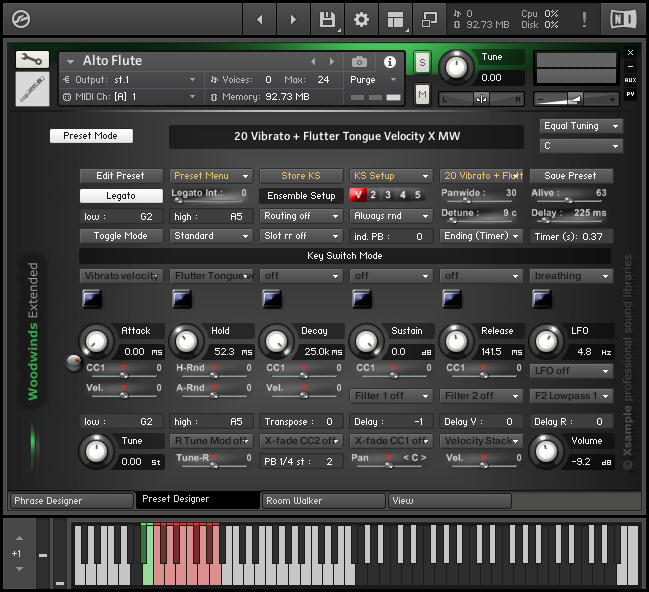Screen dimensions: 649x592
Task: Go to the previous preset arrow in top toolbar
Action: pos(260,19)
